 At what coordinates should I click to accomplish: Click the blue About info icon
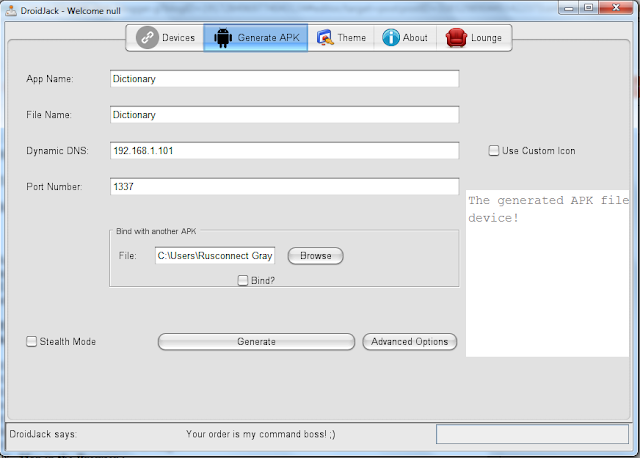[391, 38]
